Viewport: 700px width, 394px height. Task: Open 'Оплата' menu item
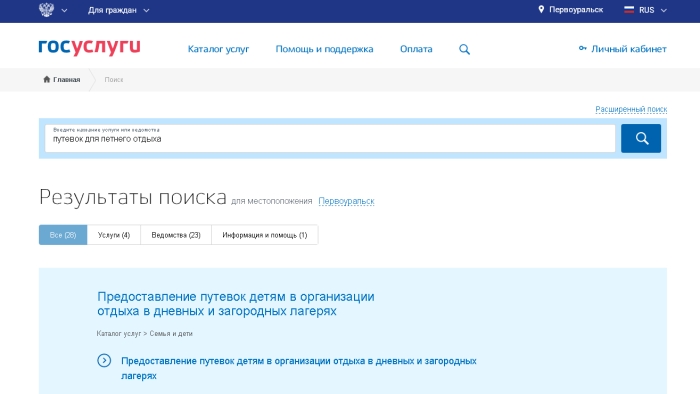pos(416,49)
